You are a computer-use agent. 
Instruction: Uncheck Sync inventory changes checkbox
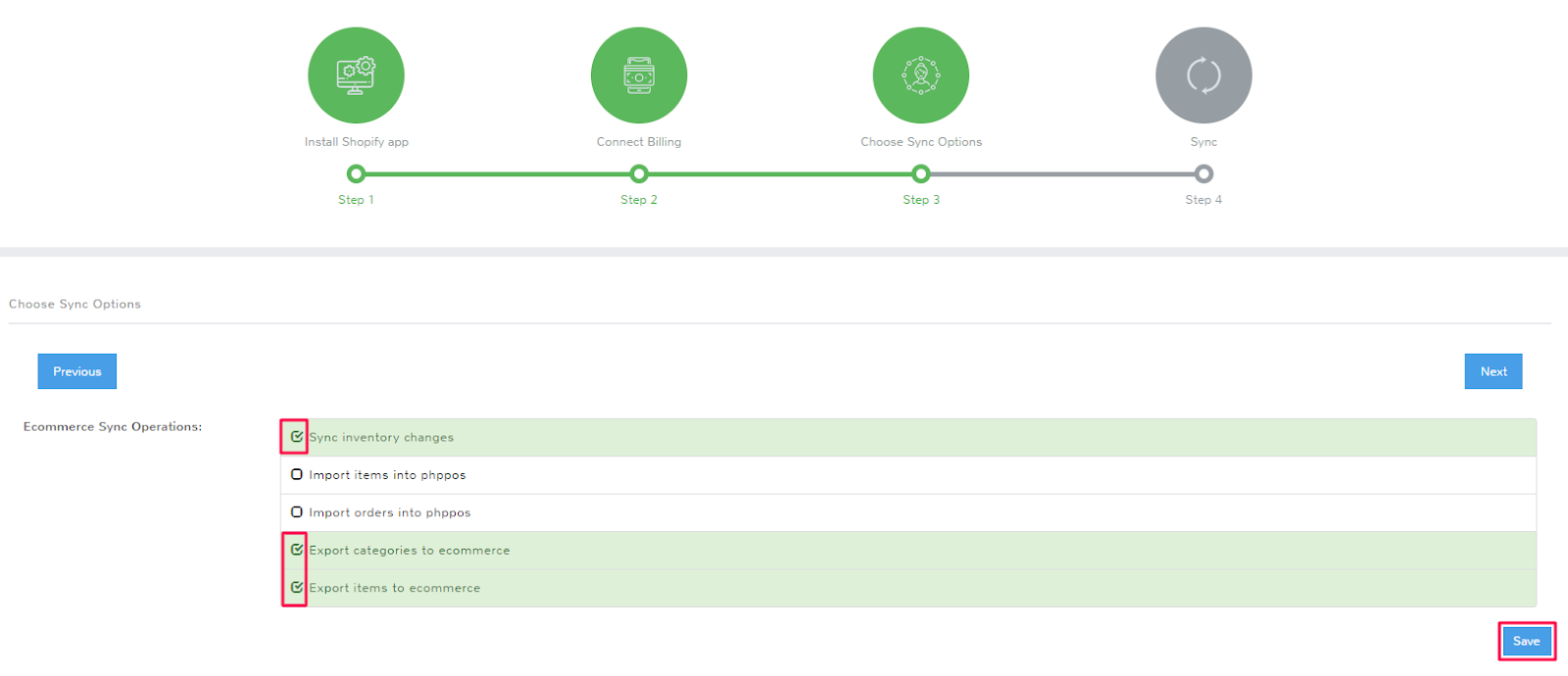click(296, 437)
